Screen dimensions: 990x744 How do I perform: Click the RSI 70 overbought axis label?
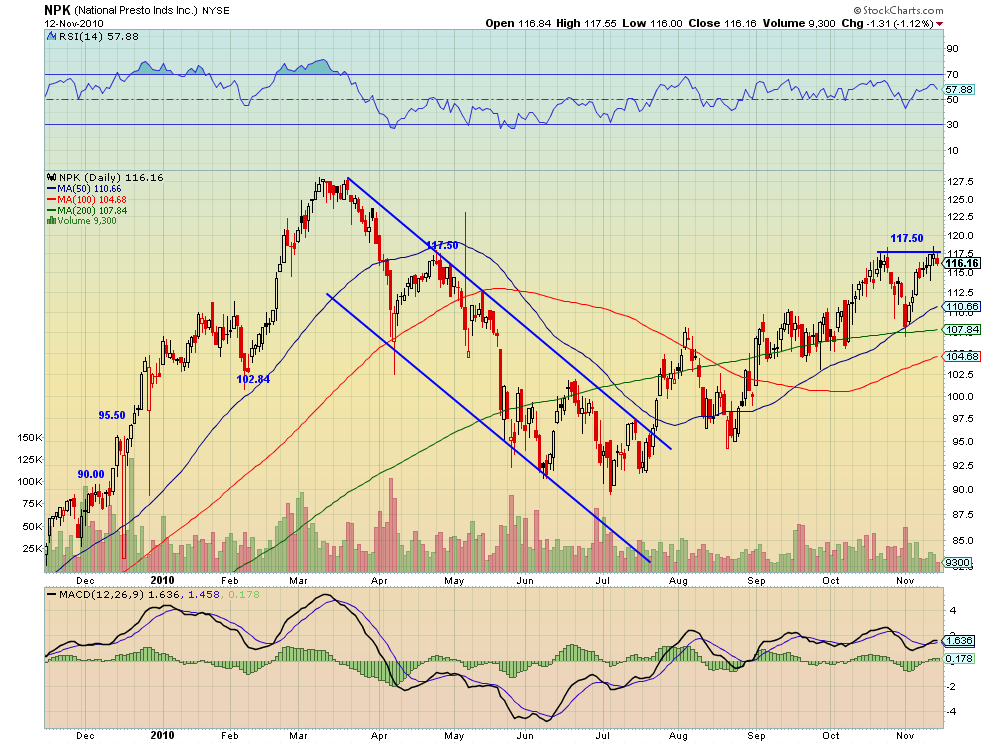point(952,75)
